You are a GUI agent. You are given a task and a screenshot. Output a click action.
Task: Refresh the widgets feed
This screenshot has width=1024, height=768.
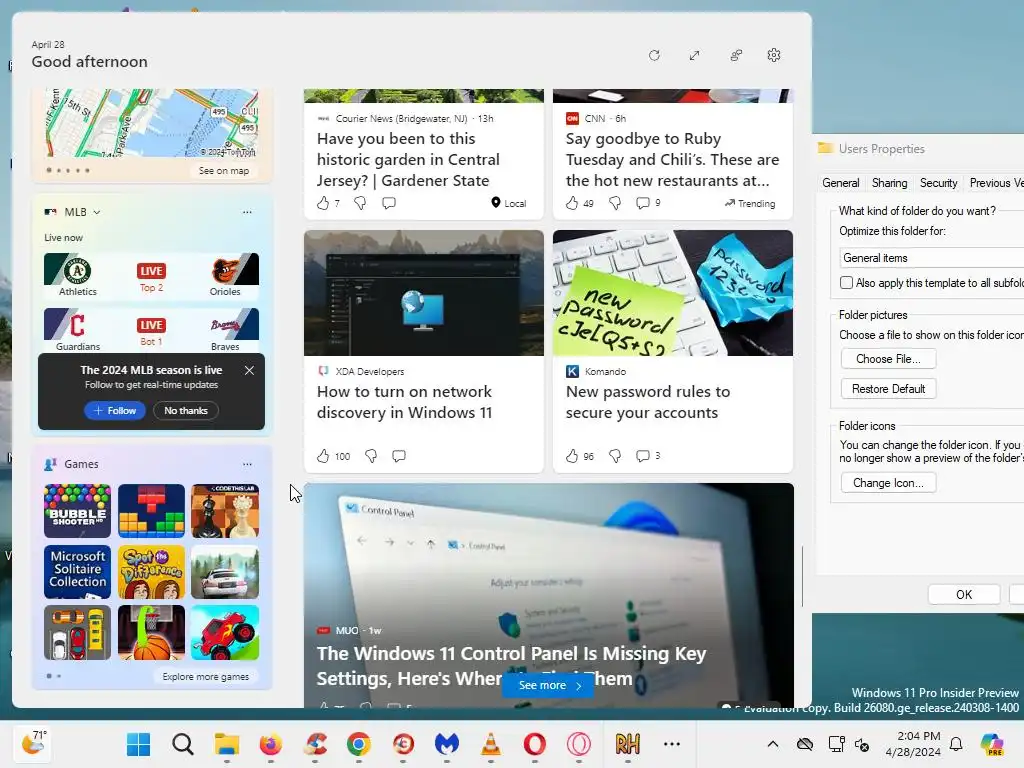click(x=654, y=56)
